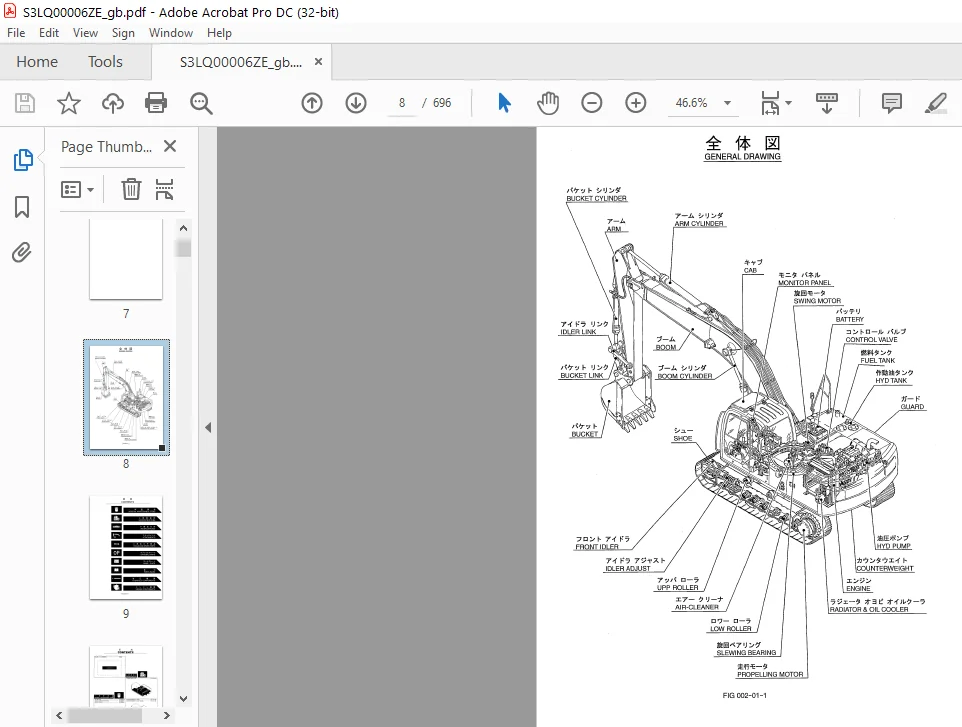Click thumbnail panel scroll down arrow

183,698
